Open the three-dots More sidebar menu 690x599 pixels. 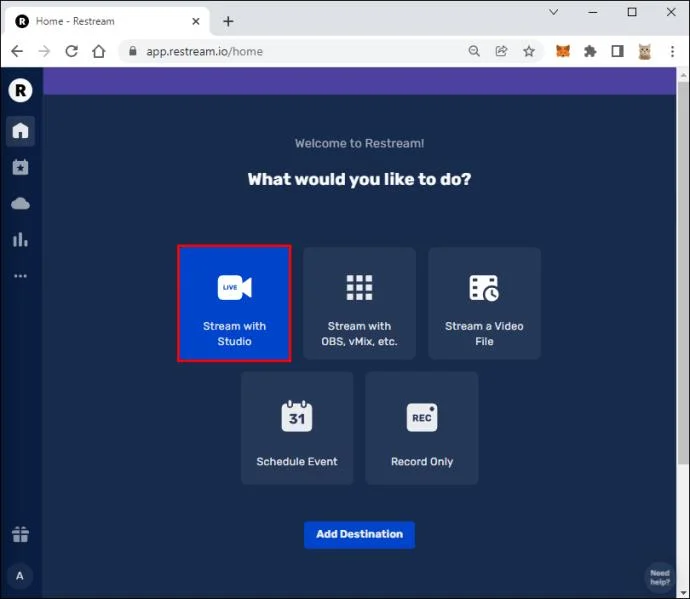click(x=20, y=276)
